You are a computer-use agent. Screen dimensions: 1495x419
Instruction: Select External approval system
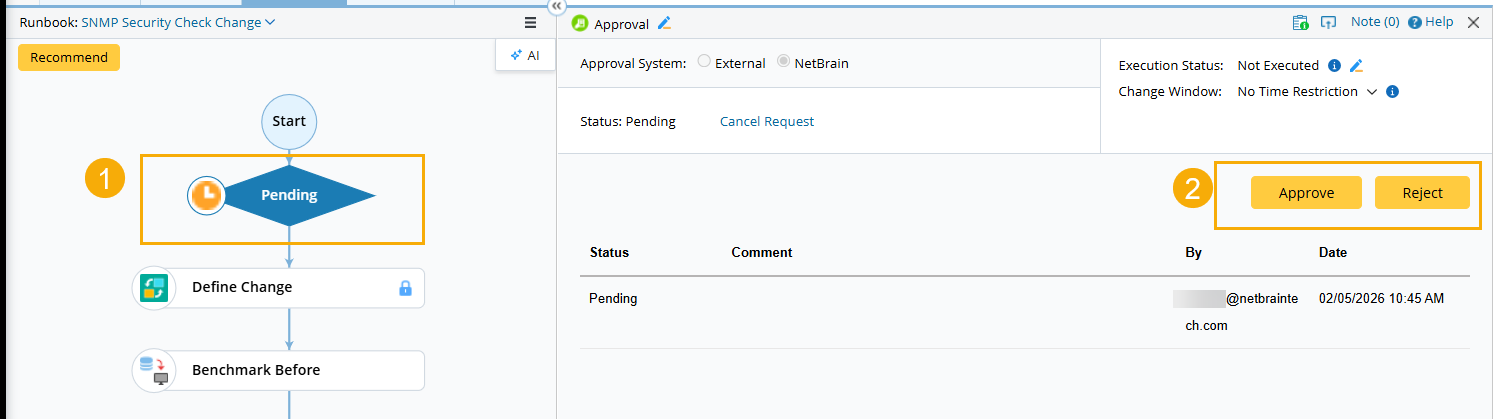(704, 62)
